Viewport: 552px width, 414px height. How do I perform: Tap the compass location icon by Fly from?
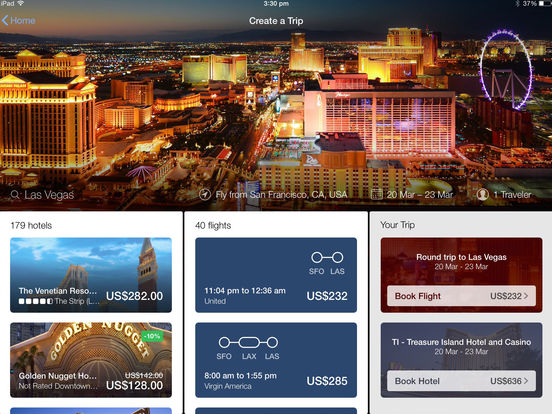click(x=205, y=194)
